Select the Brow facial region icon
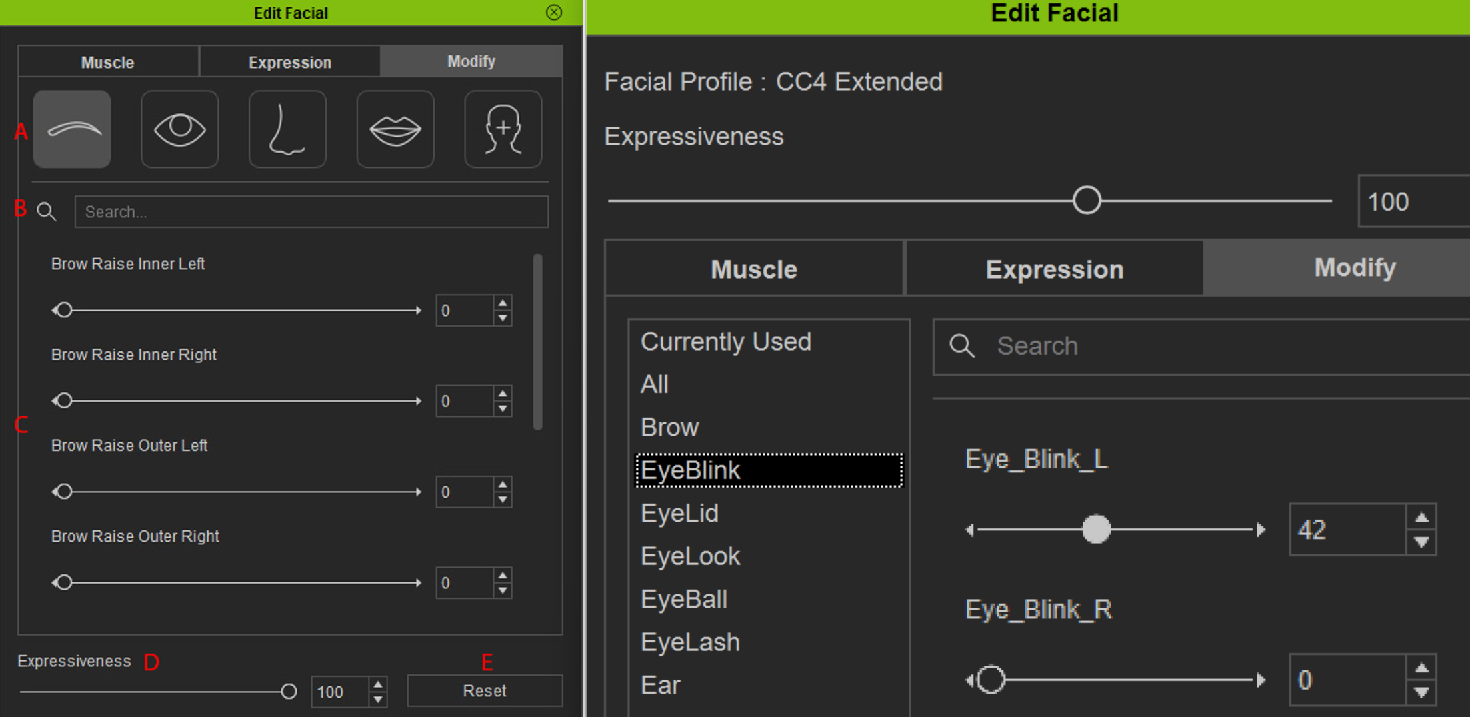Image resolution: width=1470 pixels, height=717 pixels. [72, 129]
